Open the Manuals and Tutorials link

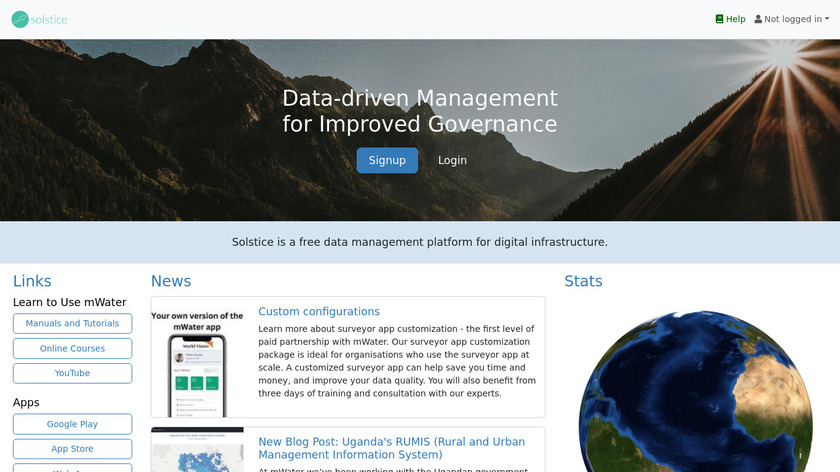(x=72, y=323)
